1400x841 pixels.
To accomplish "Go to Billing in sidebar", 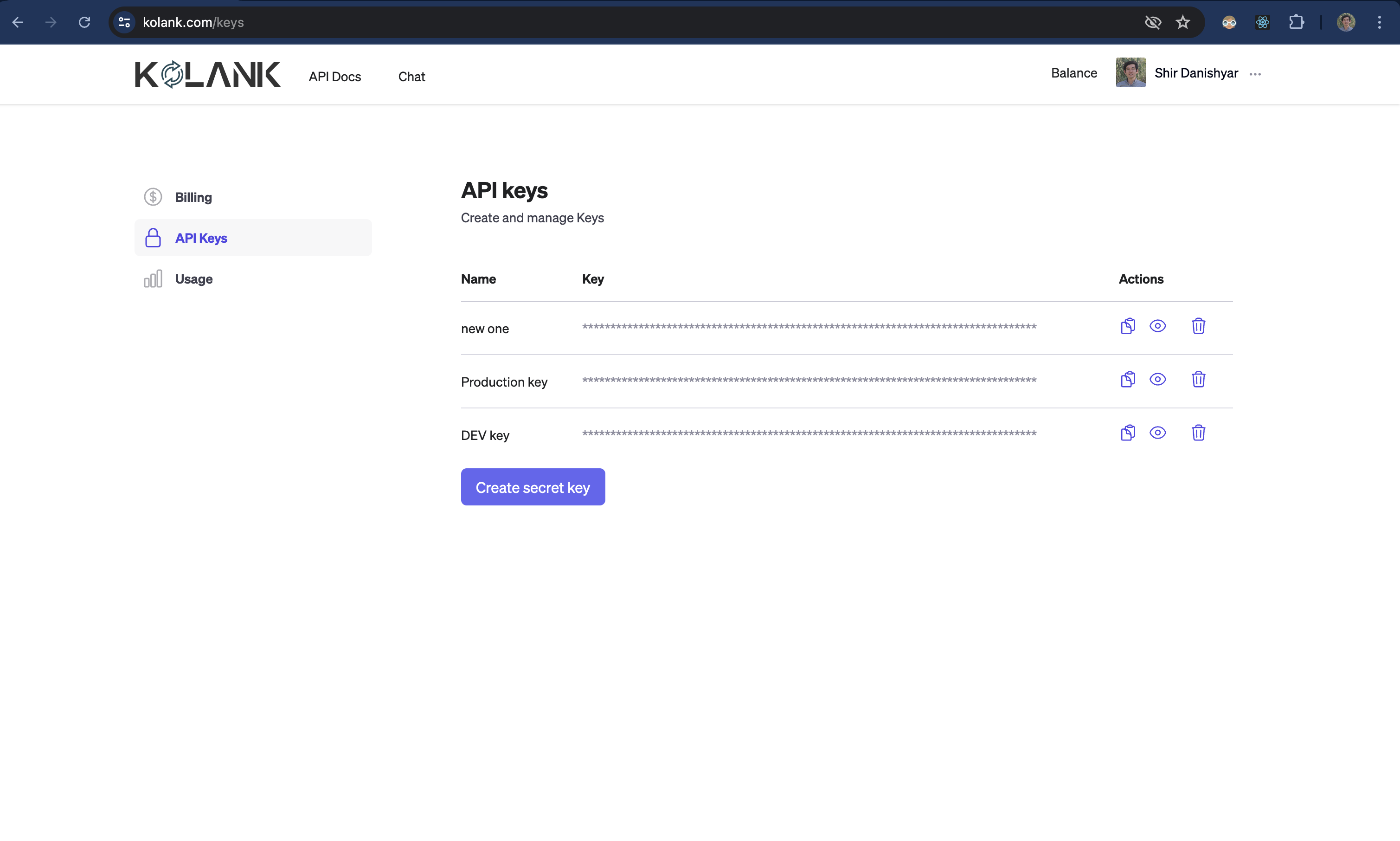I will (x=193, y=197).
